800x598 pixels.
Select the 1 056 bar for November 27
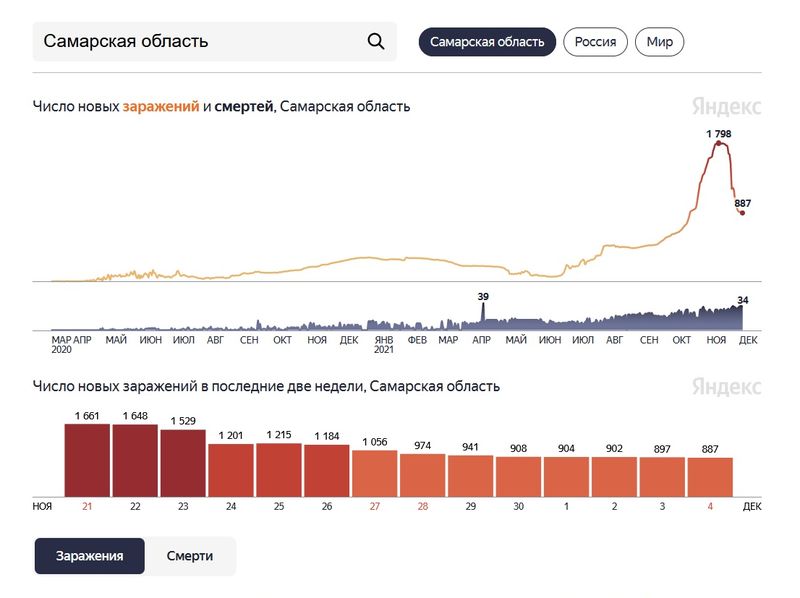(375, 473)
